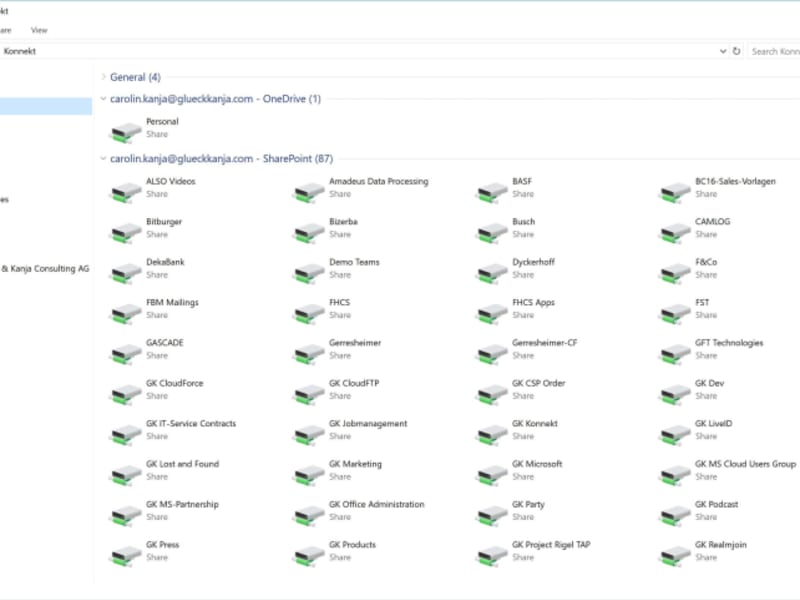The image size is (800, 600).
Task: Select the FHCS drive icon
Action: click(x=309, y=313)
